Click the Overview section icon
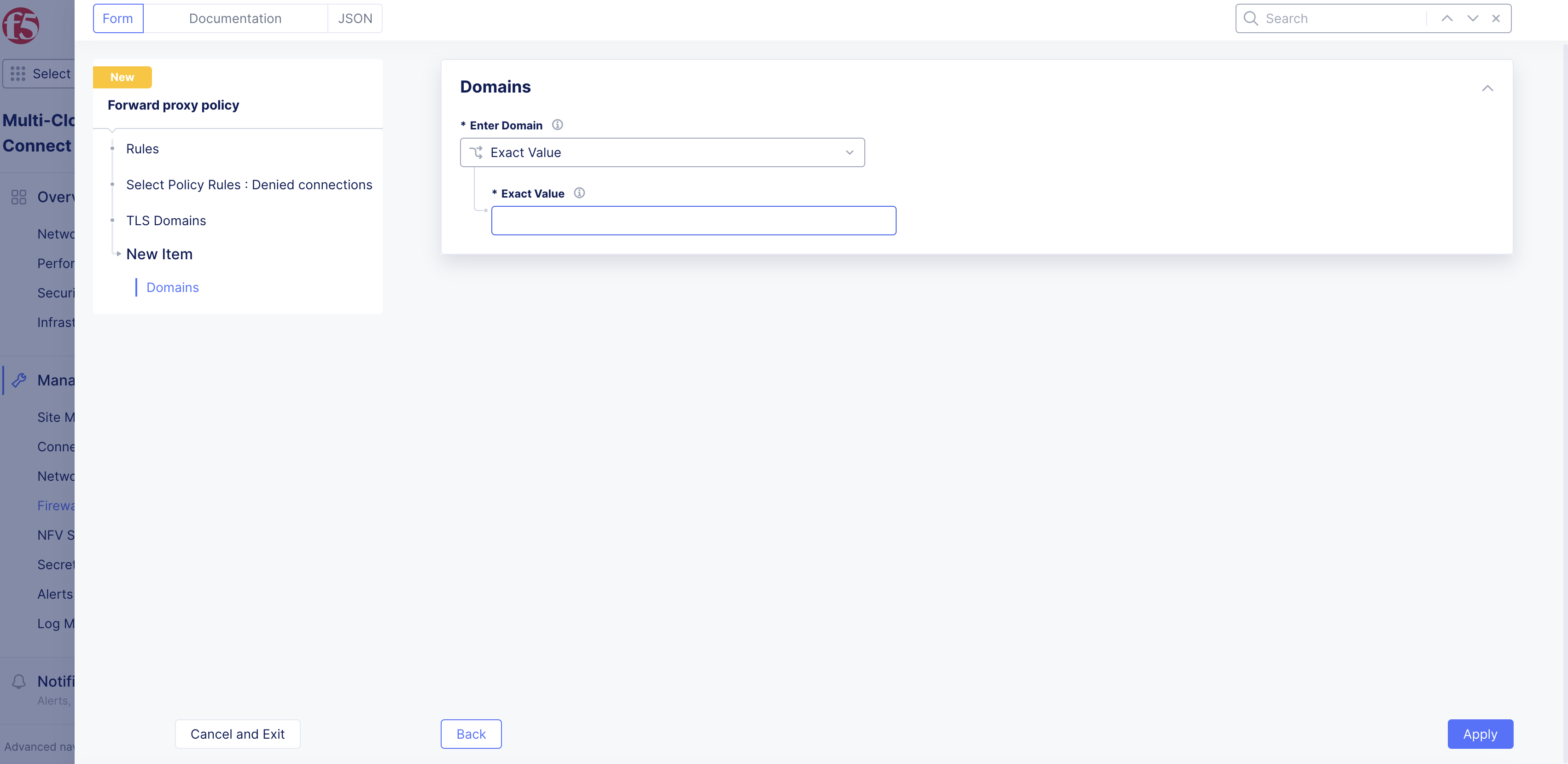The width and height of the screenshot is (1568, 764). tap(19, 197)
